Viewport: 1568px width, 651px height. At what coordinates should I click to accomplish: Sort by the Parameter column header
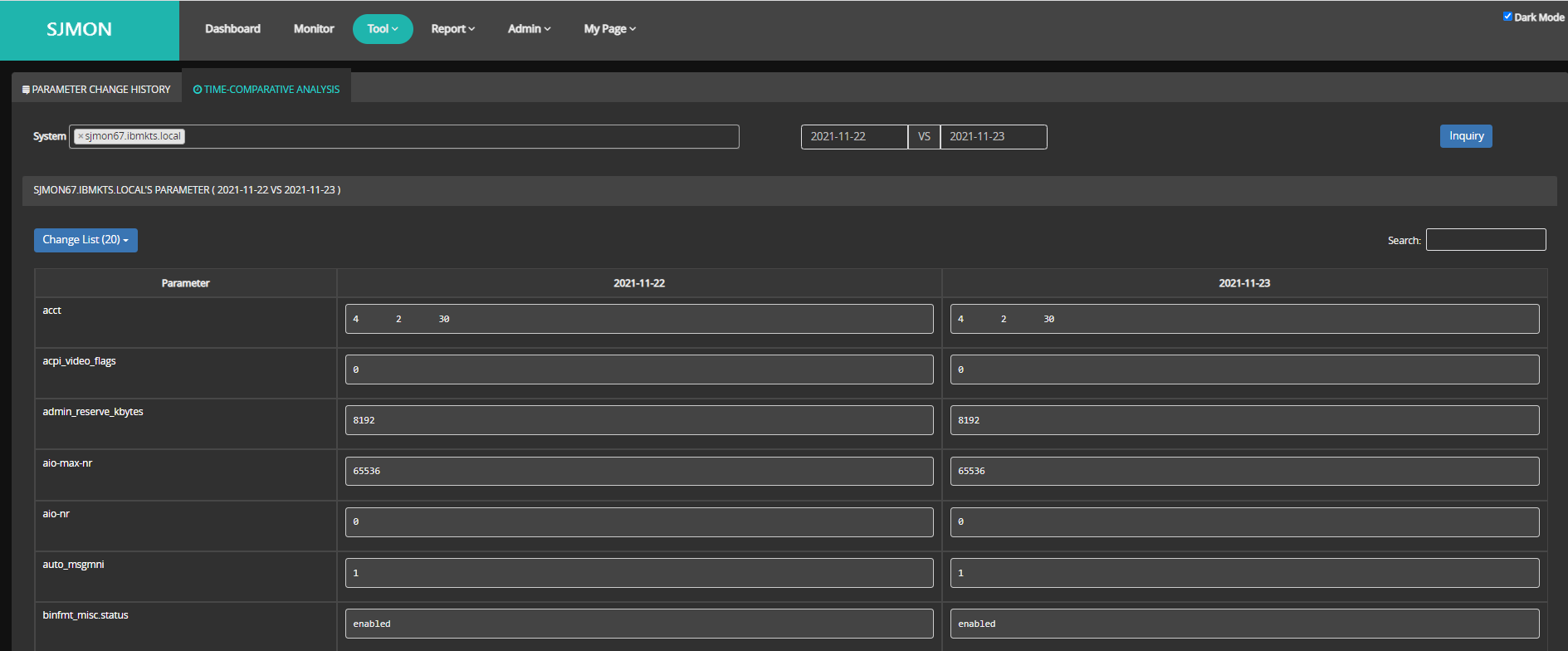185,283
